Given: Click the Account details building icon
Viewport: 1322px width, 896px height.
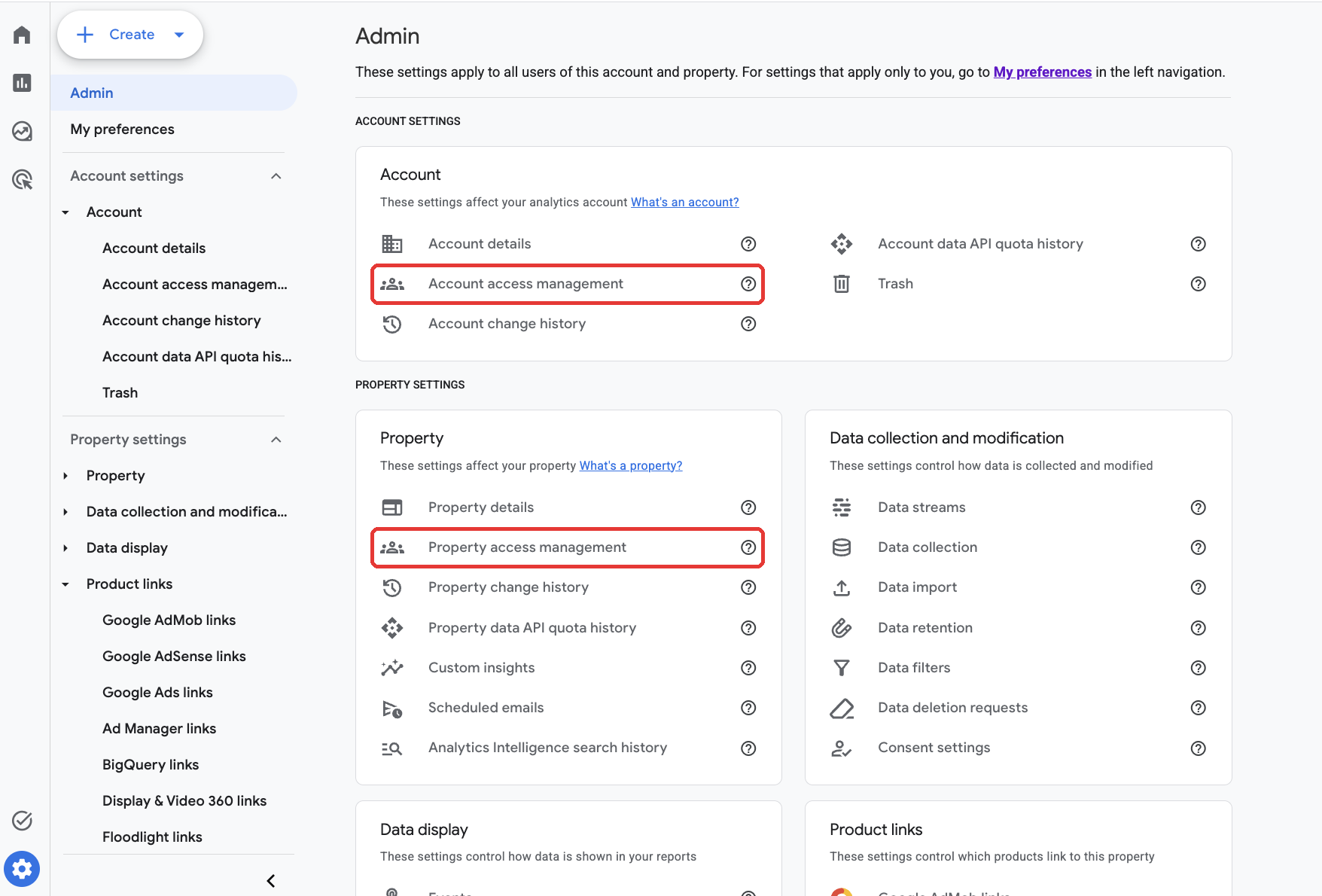Looking at the screenshot, I should (x=392, y=244).
